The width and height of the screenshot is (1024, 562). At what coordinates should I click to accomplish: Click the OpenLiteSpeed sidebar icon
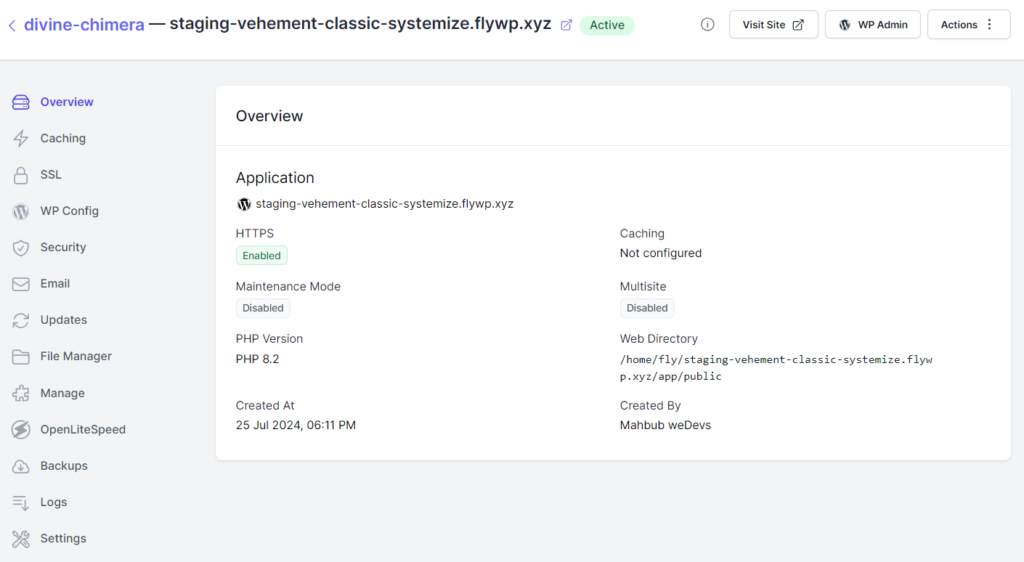coord(21,429)
